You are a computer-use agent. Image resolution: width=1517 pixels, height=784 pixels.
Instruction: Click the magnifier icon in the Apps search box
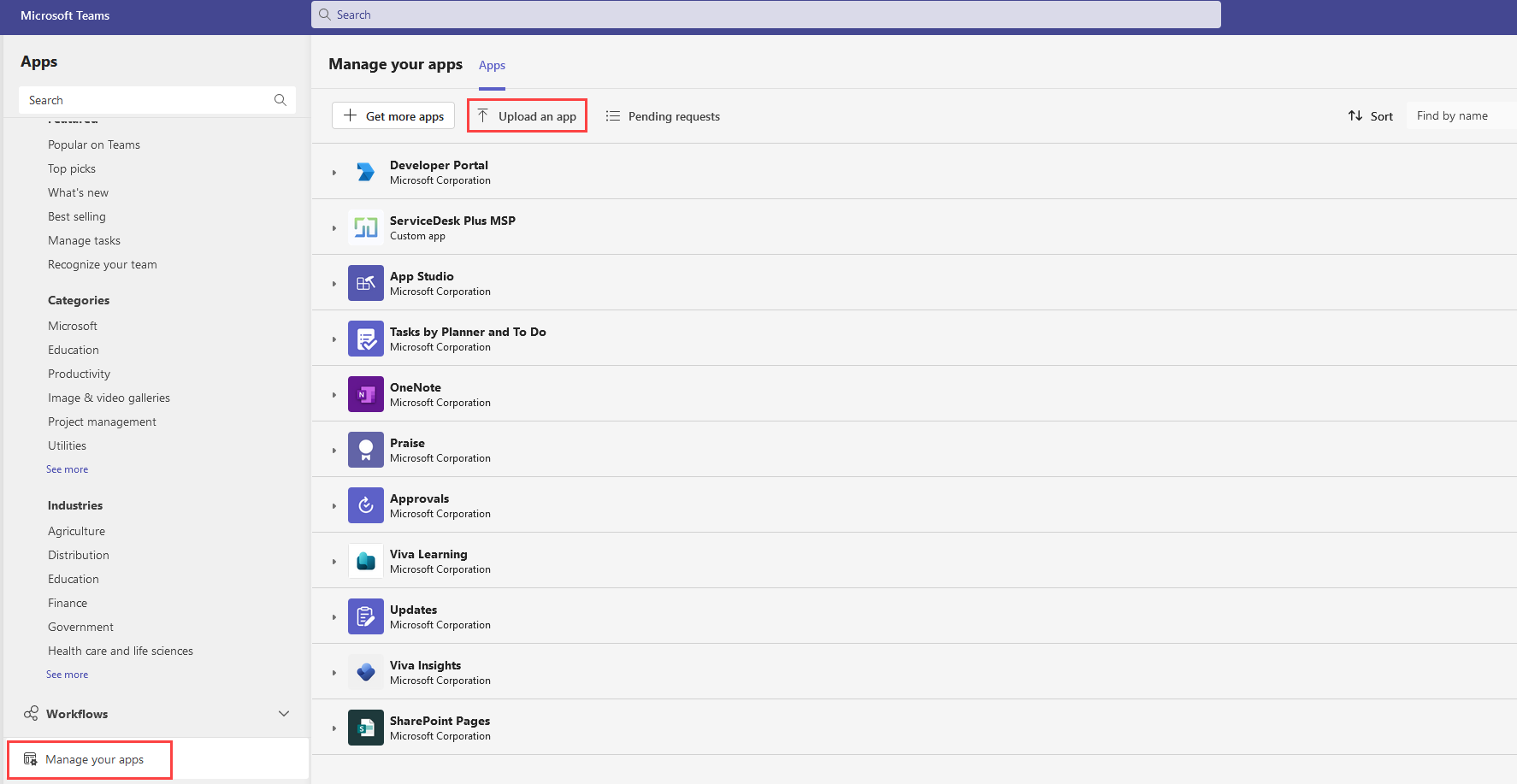click(x=280, y=100)
